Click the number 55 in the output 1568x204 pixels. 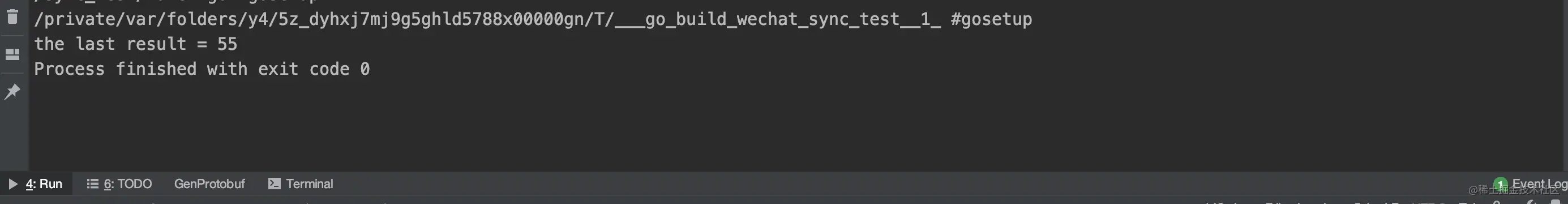coord(227,44)
